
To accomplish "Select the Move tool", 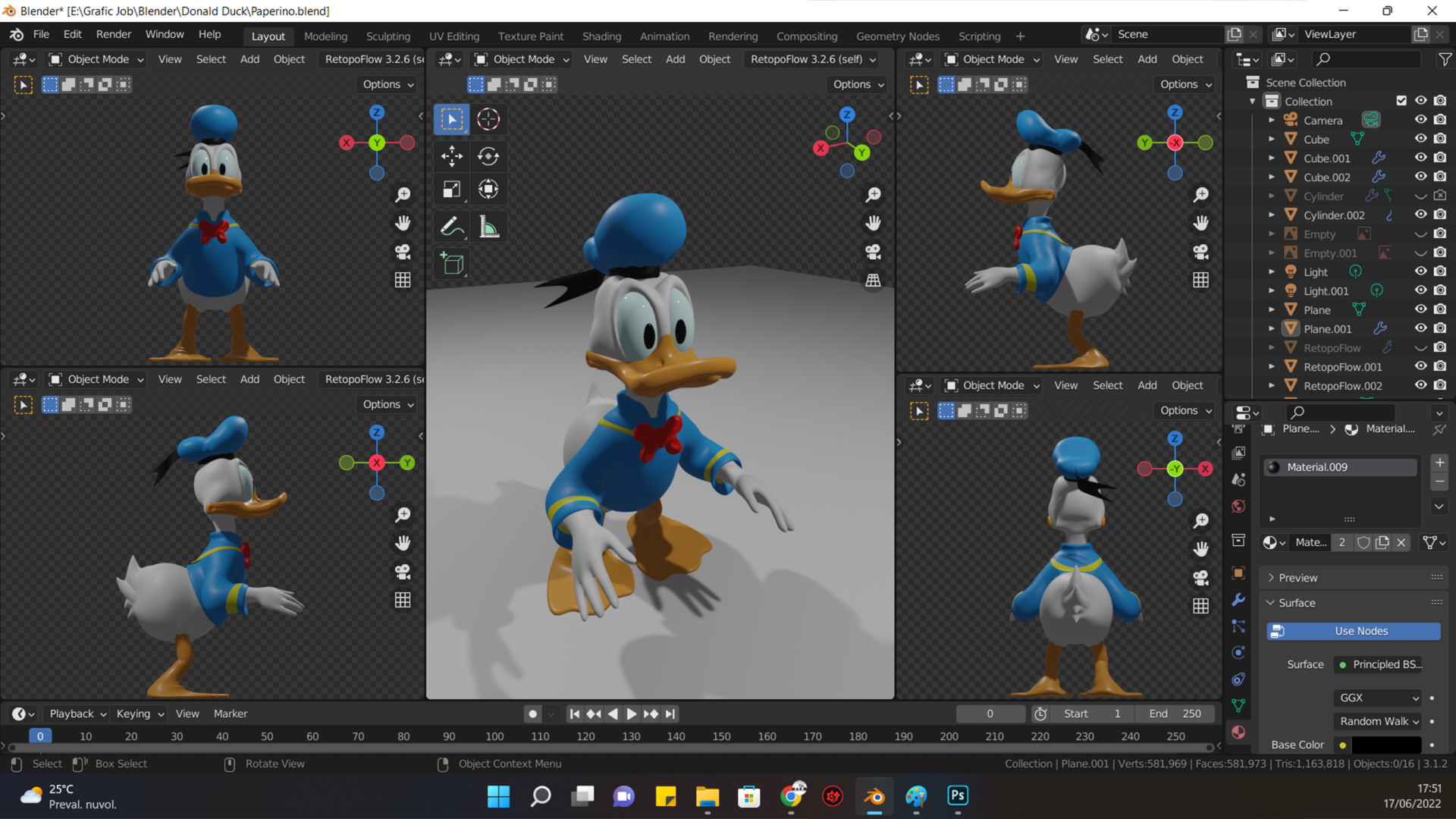I will coord(451,156).
